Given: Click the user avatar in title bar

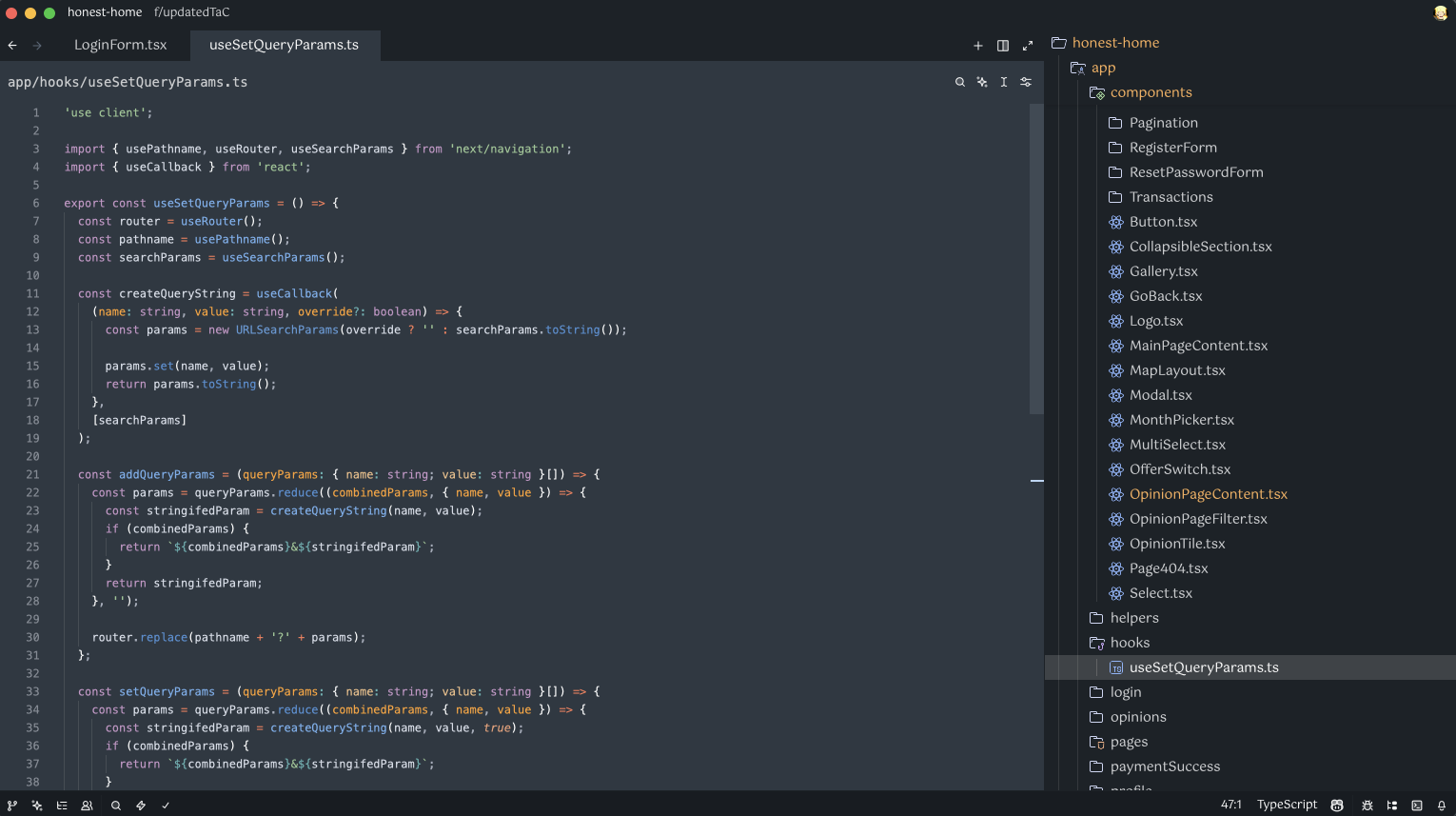Looking at the screenshot, I should coord(1441,12).
